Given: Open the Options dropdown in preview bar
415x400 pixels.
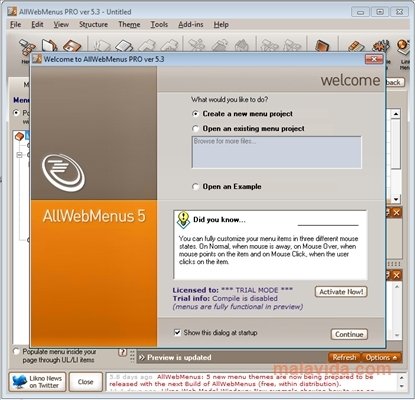Looking at the screenshot, I should [382, 358].
